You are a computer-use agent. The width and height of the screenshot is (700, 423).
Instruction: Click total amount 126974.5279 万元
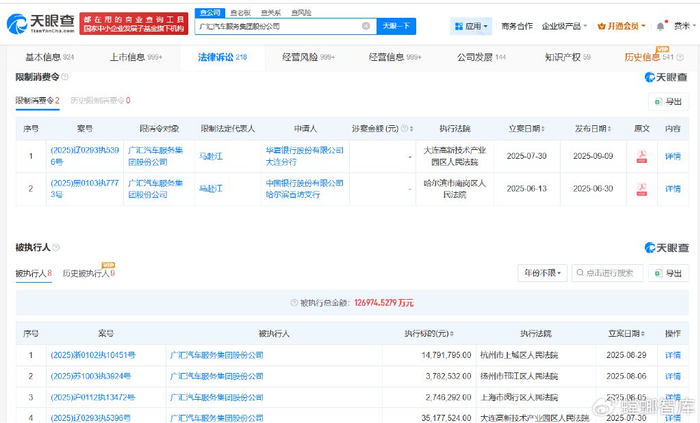(384, 303)
